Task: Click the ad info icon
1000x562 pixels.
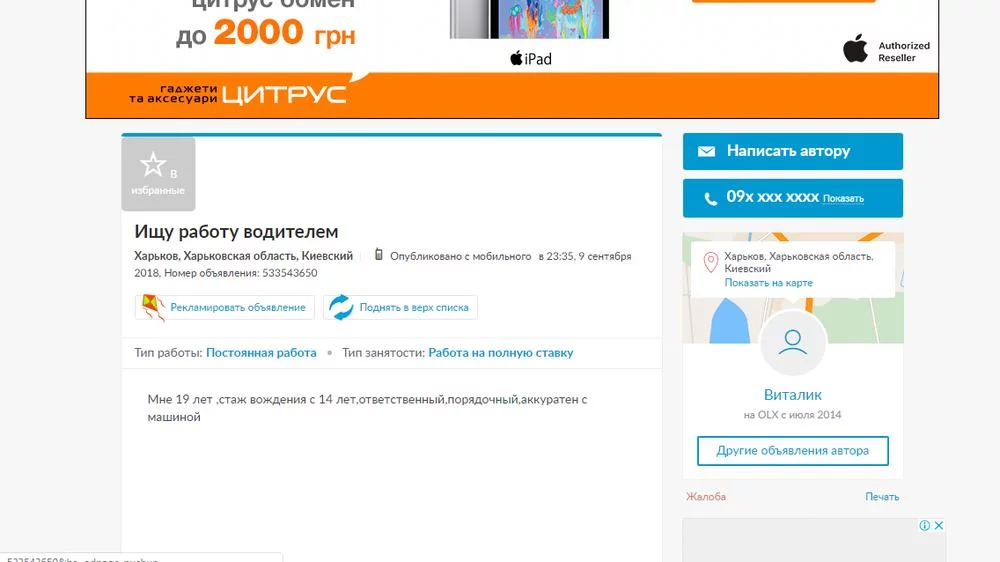Action: coord(924,526)
